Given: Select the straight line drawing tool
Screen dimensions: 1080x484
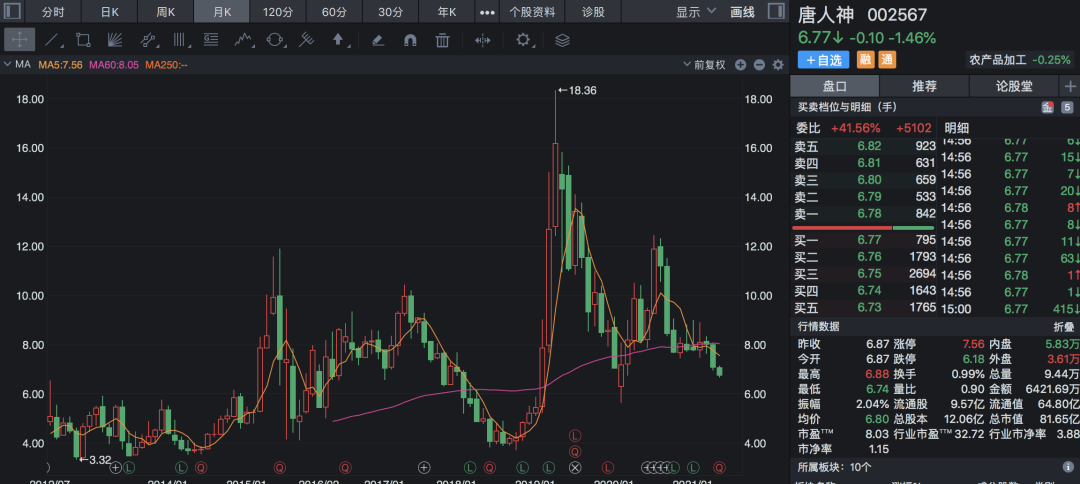Looking at the screenshot, I should pos(52,40).
